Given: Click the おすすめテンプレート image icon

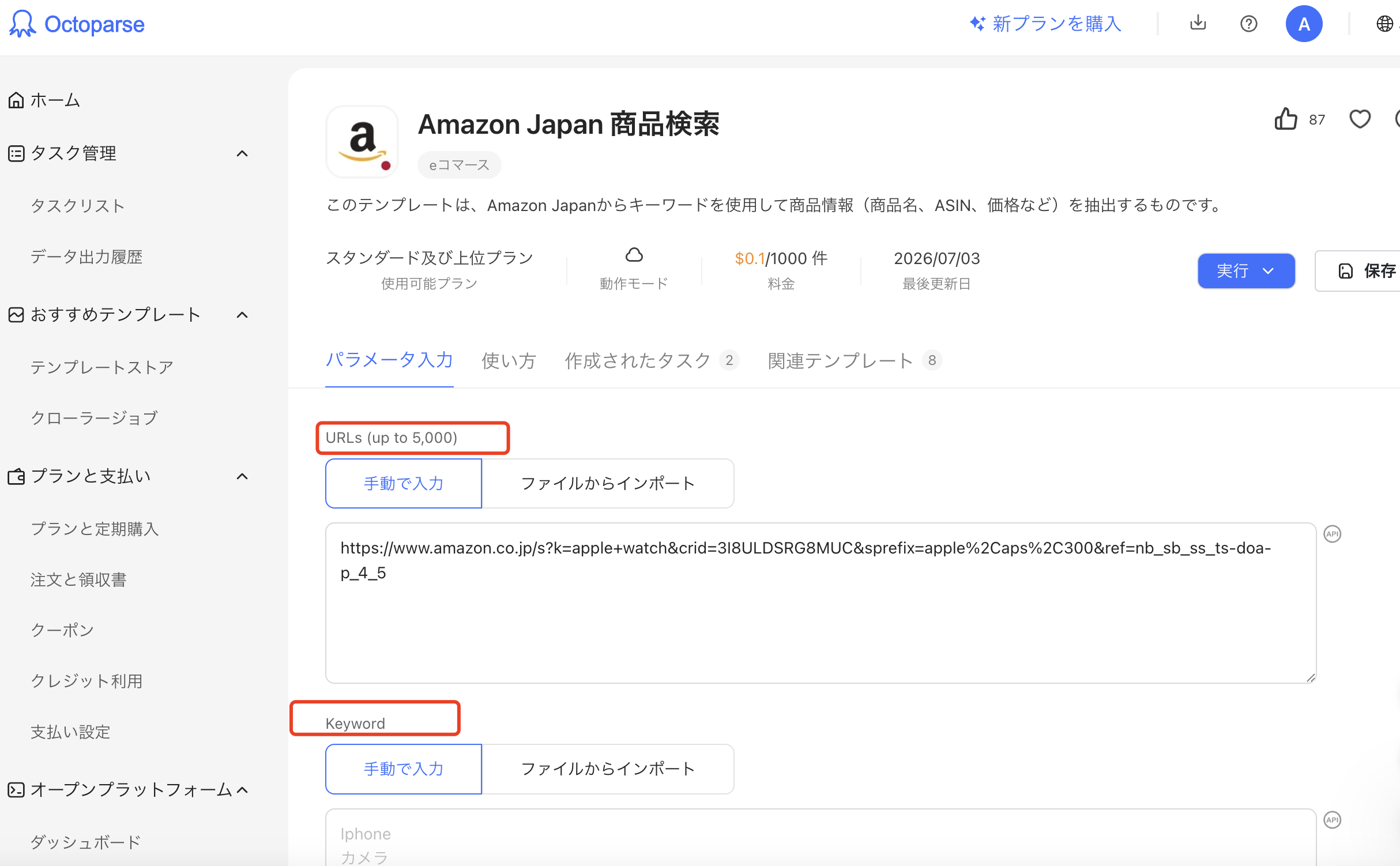Looking at the screenshot, I should pos(16,315).
